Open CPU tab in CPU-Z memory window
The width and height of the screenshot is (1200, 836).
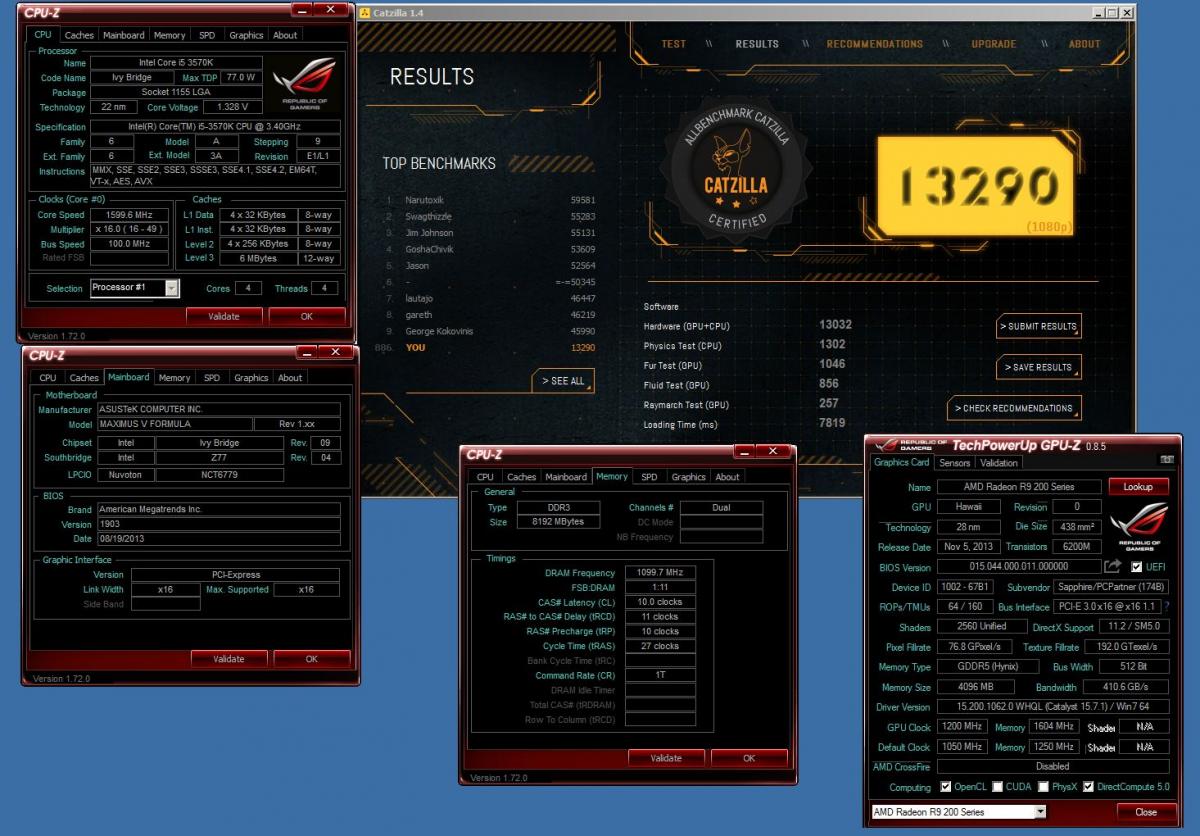(x=485, y=477)
